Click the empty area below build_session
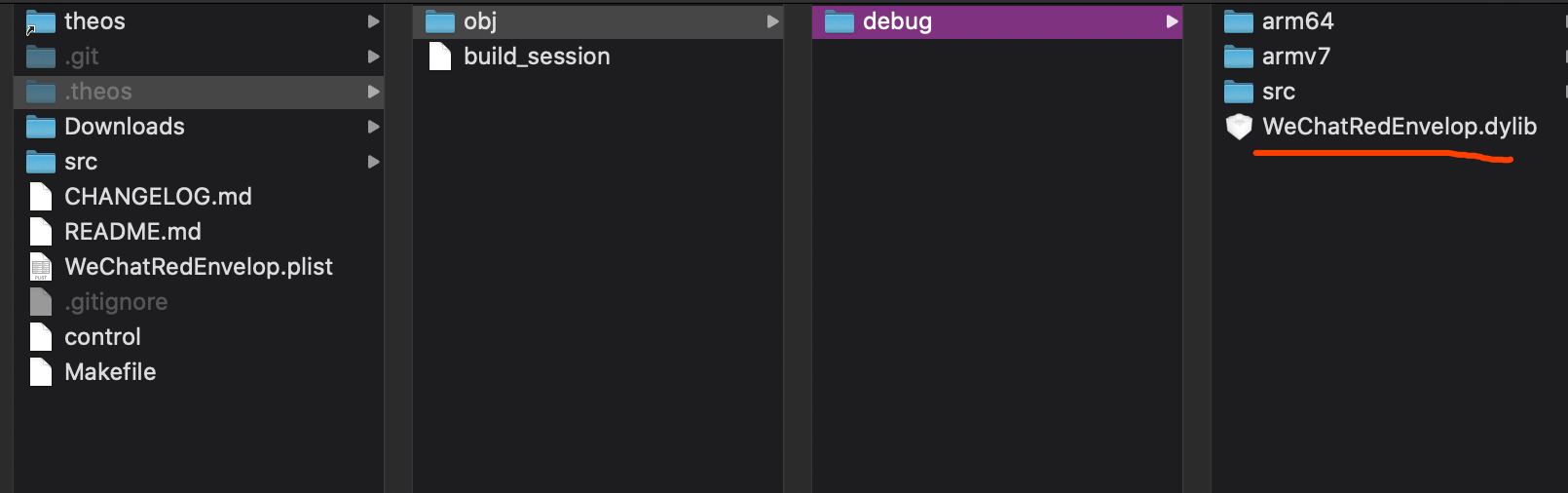 (x=596, y=273)
